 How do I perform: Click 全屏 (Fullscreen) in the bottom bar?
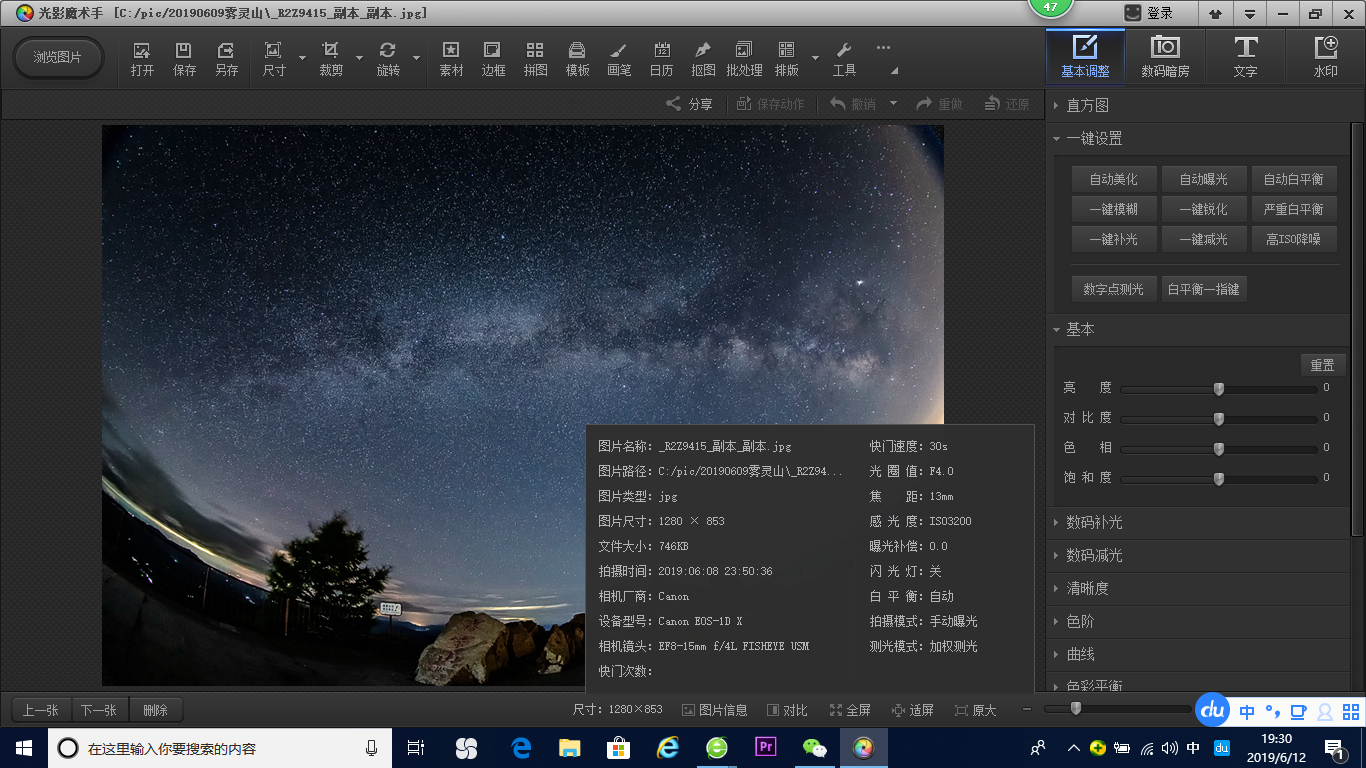tap(850, 710)
